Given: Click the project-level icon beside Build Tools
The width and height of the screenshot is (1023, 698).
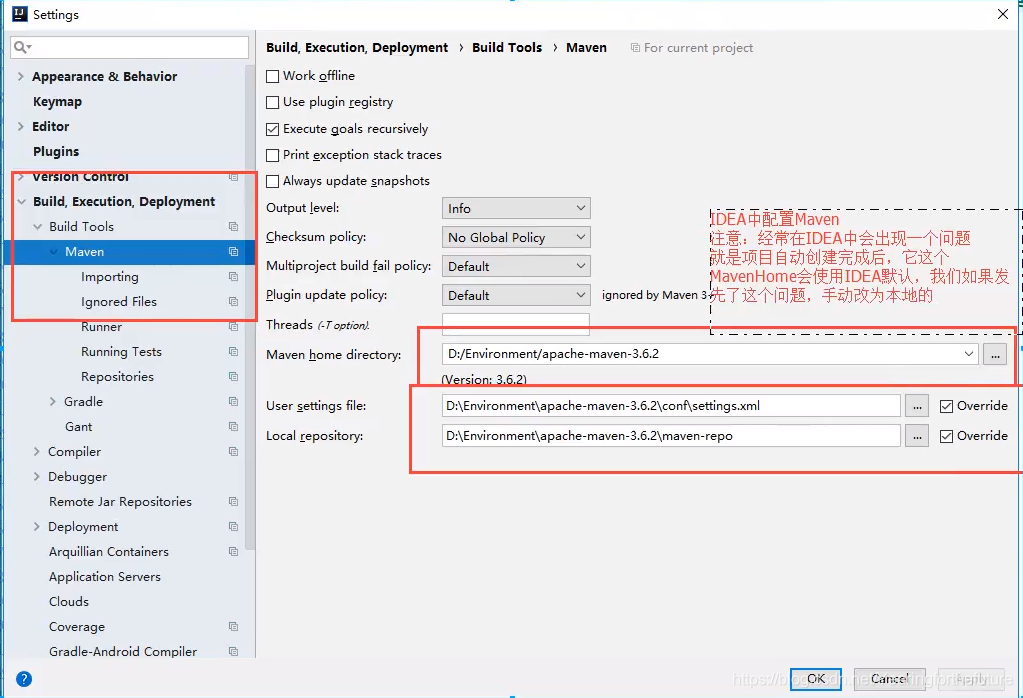Looking at the screenshot, I should [233, 226].
